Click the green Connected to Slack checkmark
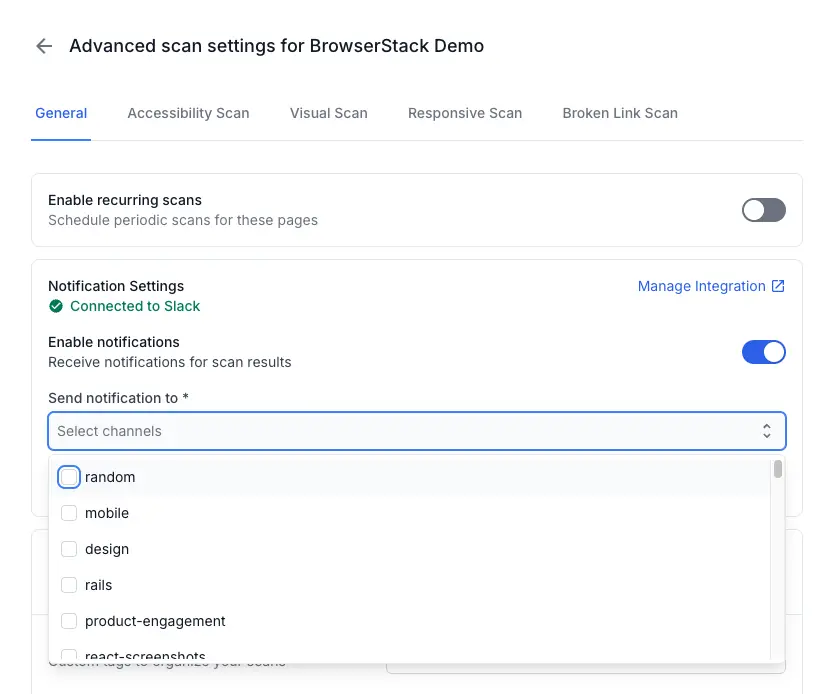The height and width of the screenshot is (694, 833). (56, 307)
